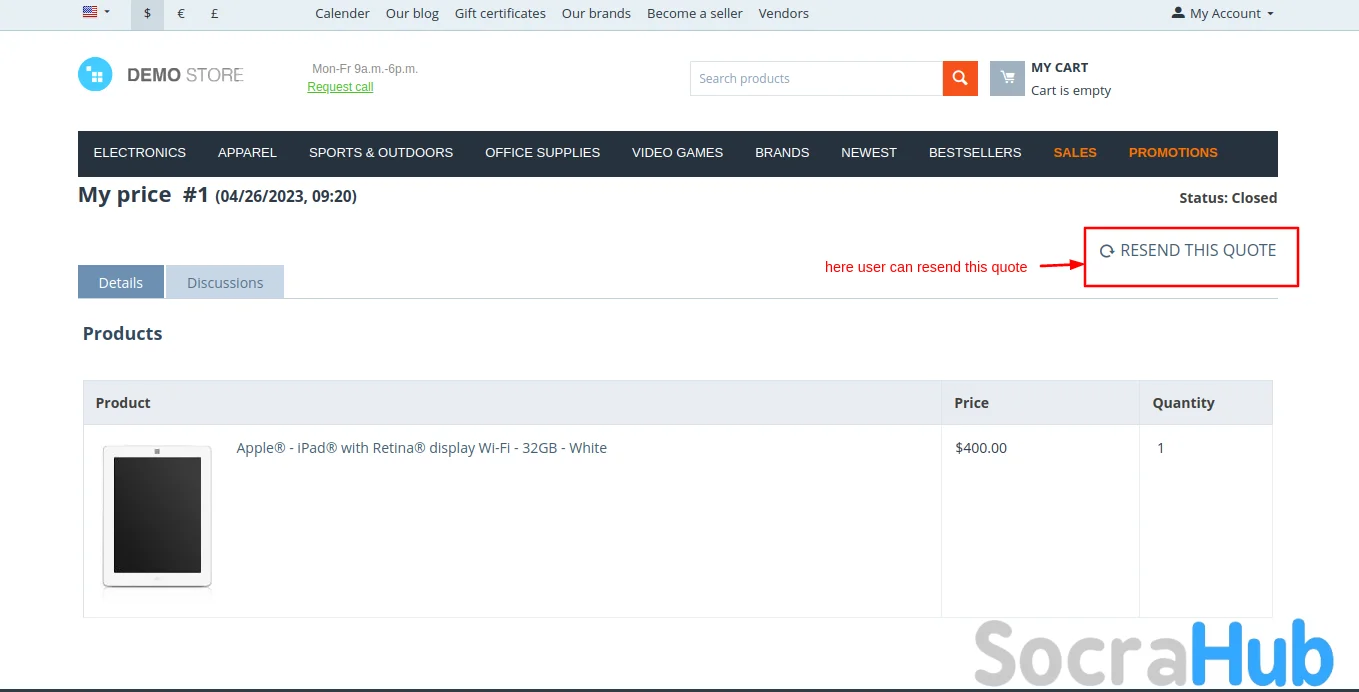
Task: Switch currency to pound sterling
Action: (x=215, y=14)
